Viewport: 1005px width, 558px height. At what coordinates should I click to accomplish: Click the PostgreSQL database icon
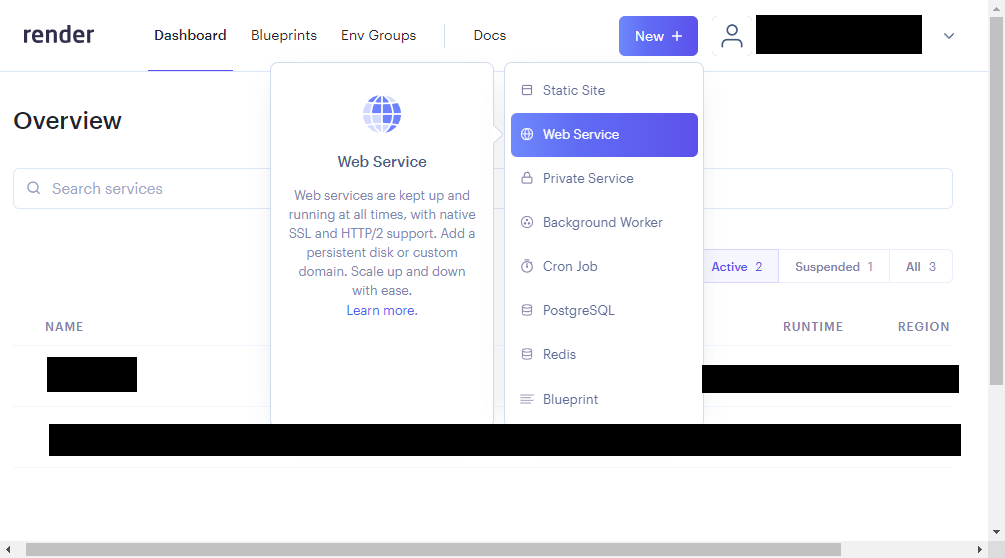527,310
